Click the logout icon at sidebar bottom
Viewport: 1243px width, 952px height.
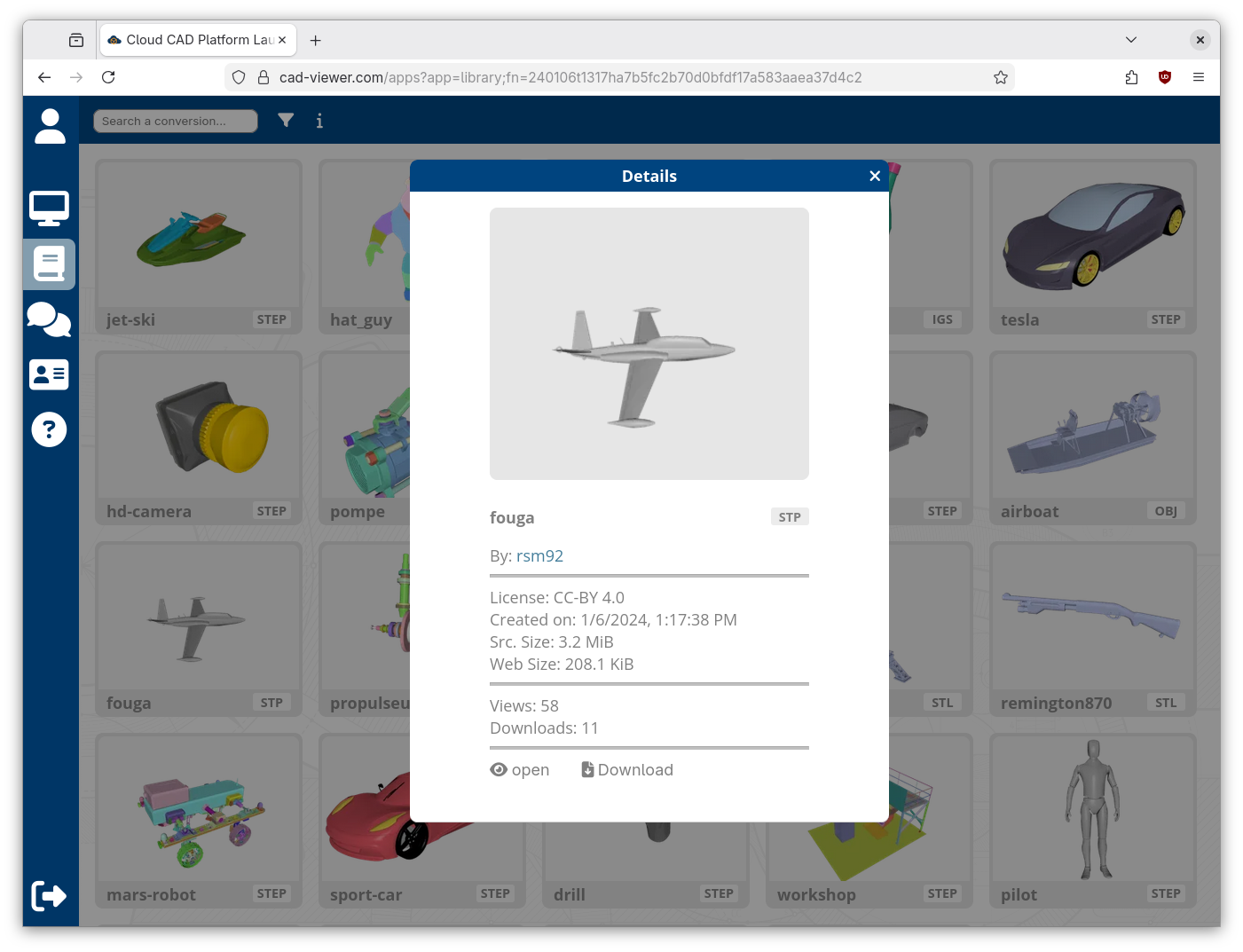pos(50,896)
